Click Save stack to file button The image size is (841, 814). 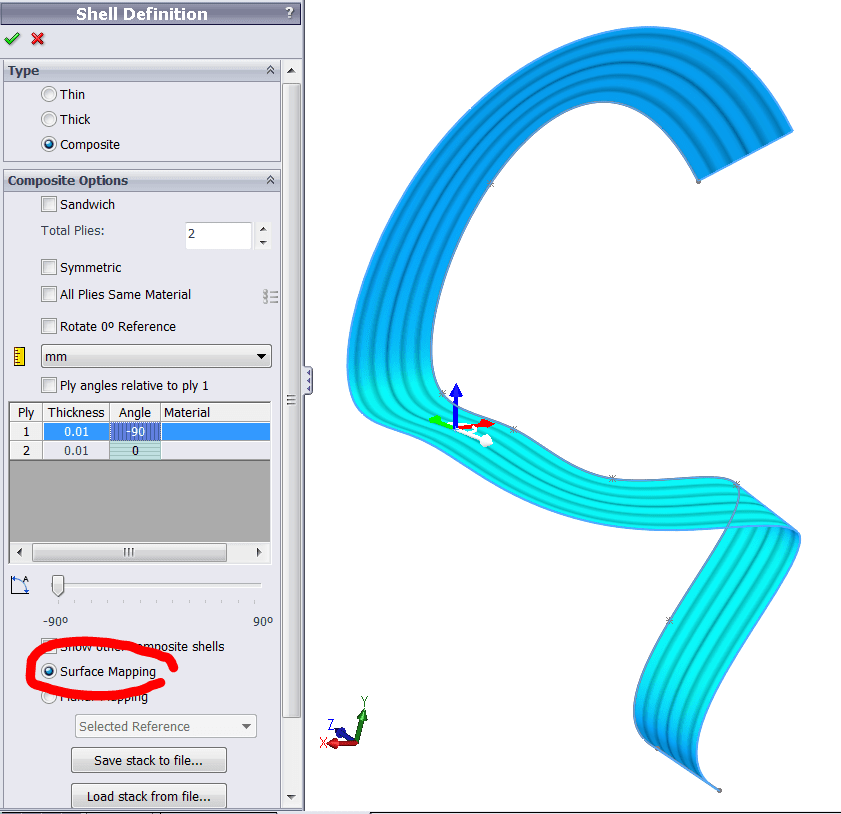tap(149, 760)
